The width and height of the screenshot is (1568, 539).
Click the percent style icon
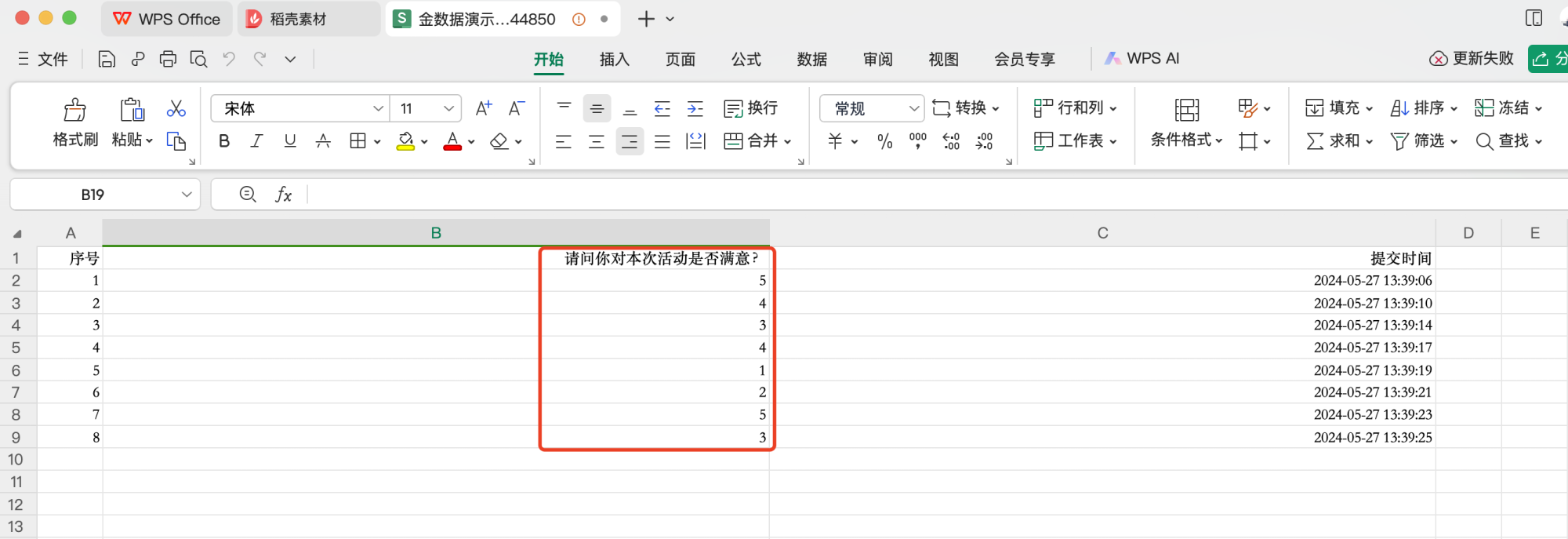point(884,141)
